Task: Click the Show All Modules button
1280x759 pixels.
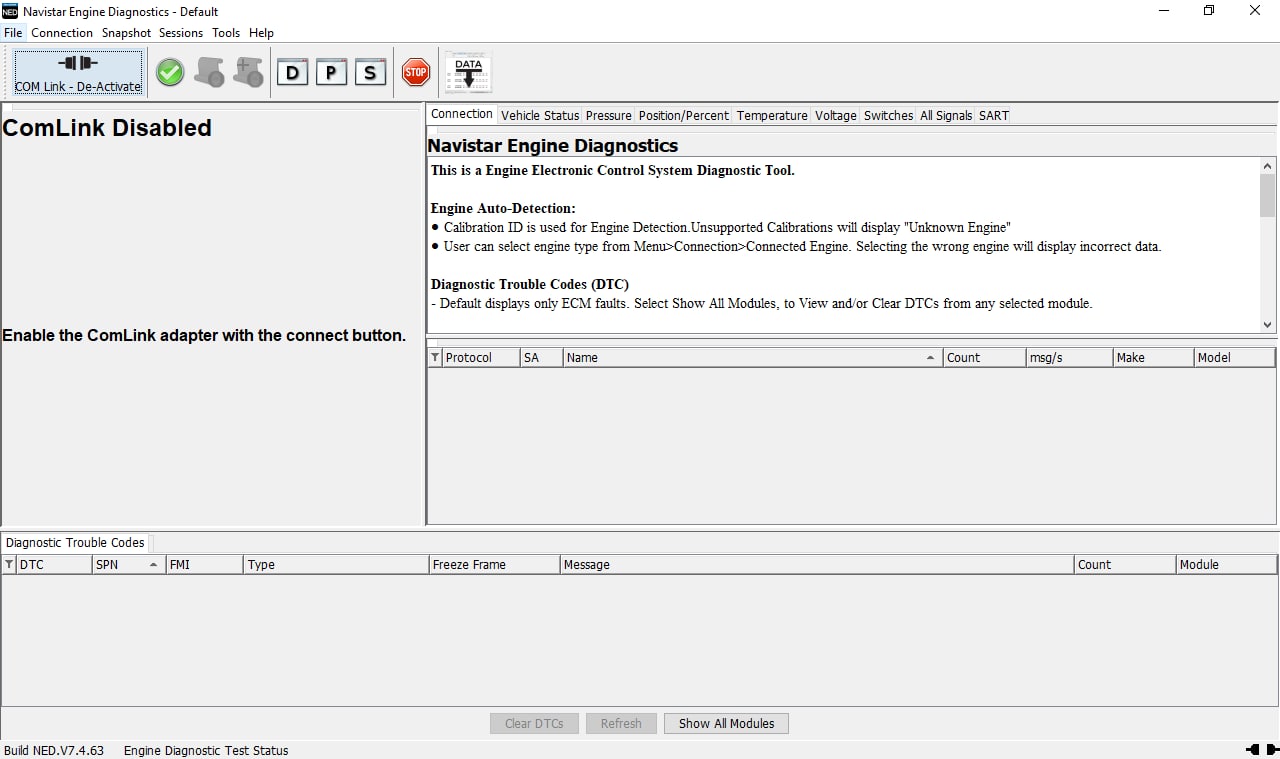Action: pyautogui.click(x=726, y=723)
